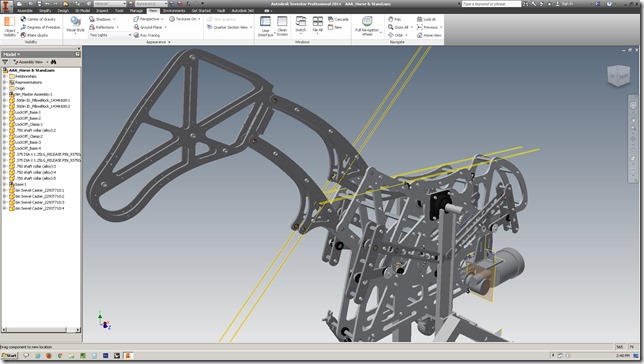
Task: Expand the Relationships folder node
Action: [5, 76]
